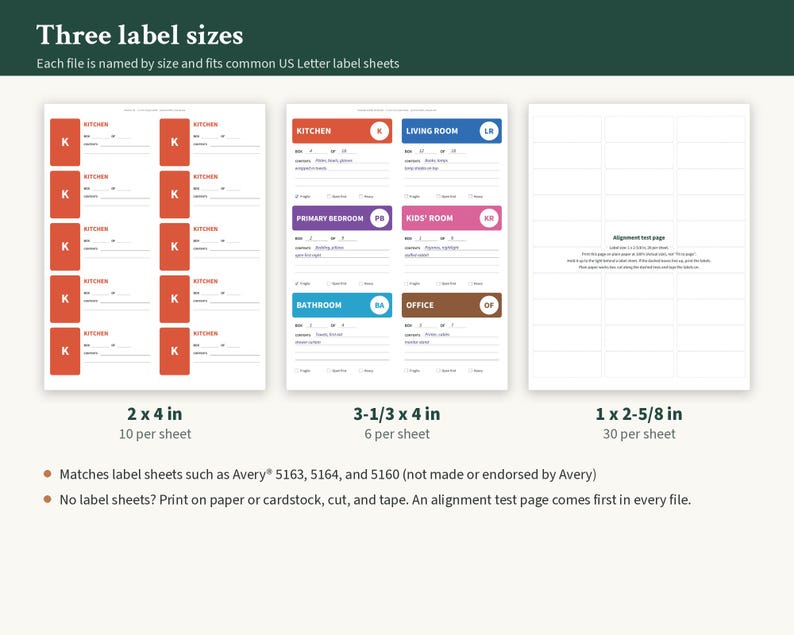Check Heavy on the Office label
This screenshot has width=794, height=635.
pos(470,371)
